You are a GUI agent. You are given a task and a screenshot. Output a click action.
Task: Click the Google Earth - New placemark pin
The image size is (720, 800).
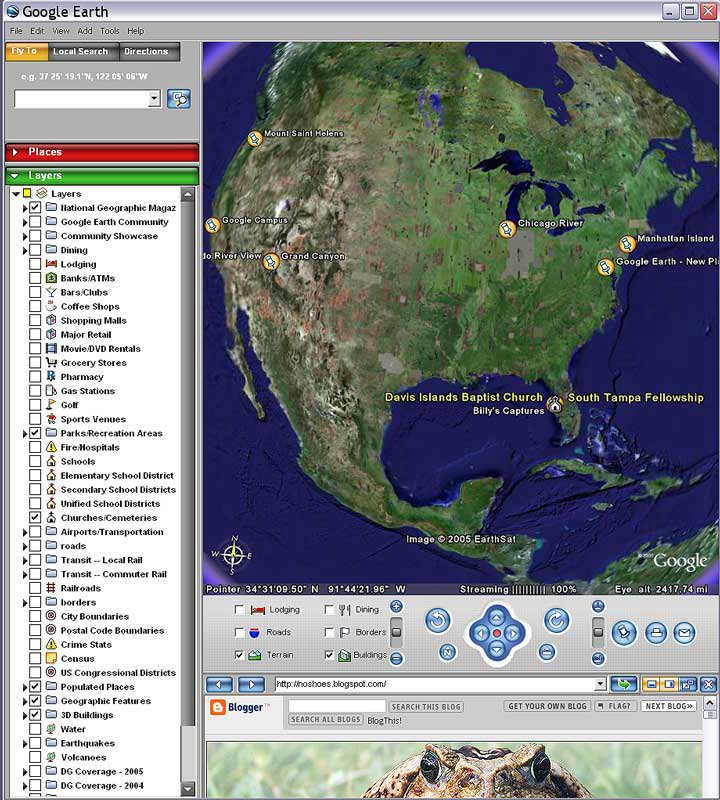click(x=605, y=267)
